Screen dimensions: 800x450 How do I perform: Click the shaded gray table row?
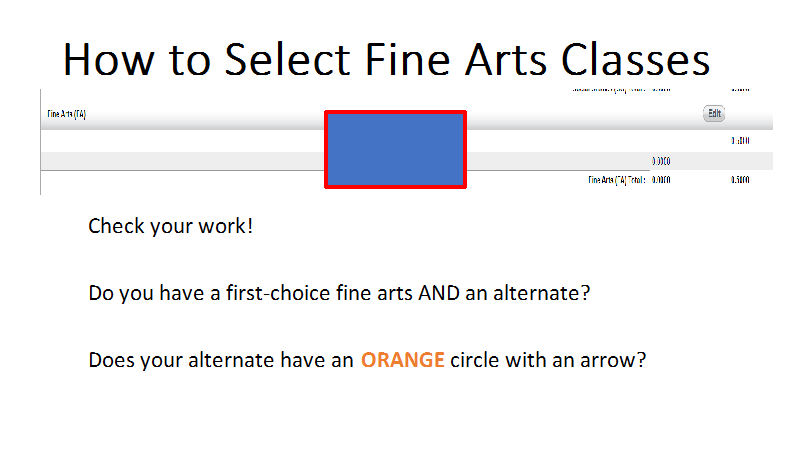pyautogui.click(x=407, y=161)
